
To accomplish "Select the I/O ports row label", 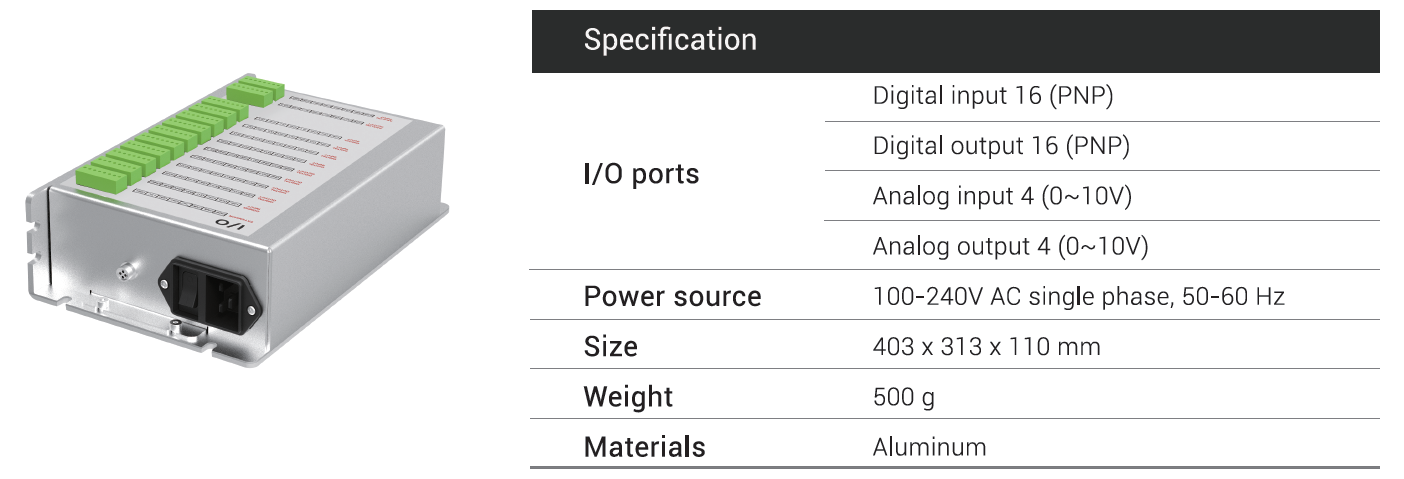I will (x=641, y=174).
